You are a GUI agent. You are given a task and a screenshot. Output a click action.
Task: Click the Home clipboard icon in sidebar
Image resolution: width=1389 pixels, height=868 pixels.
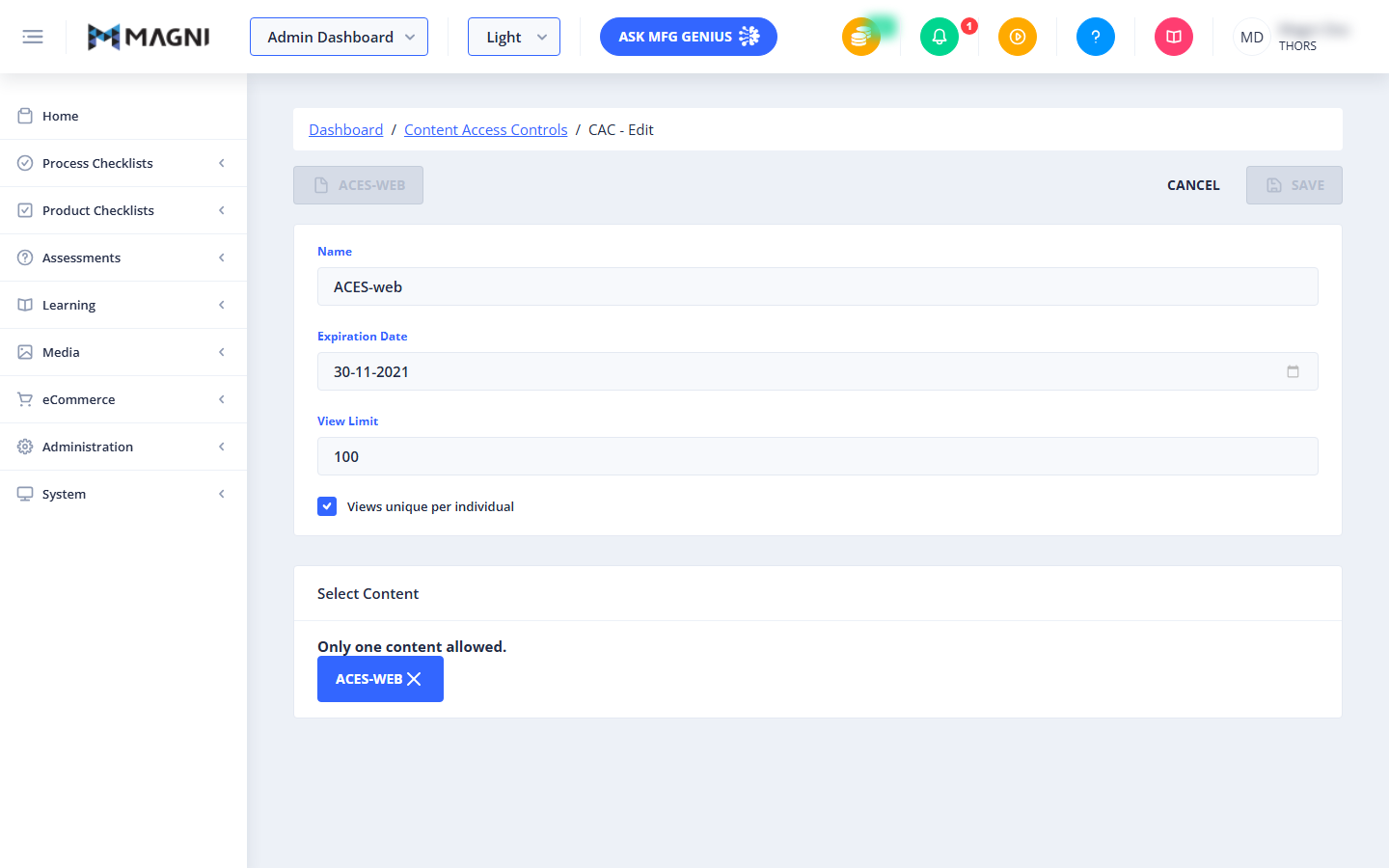click(25, 116)
